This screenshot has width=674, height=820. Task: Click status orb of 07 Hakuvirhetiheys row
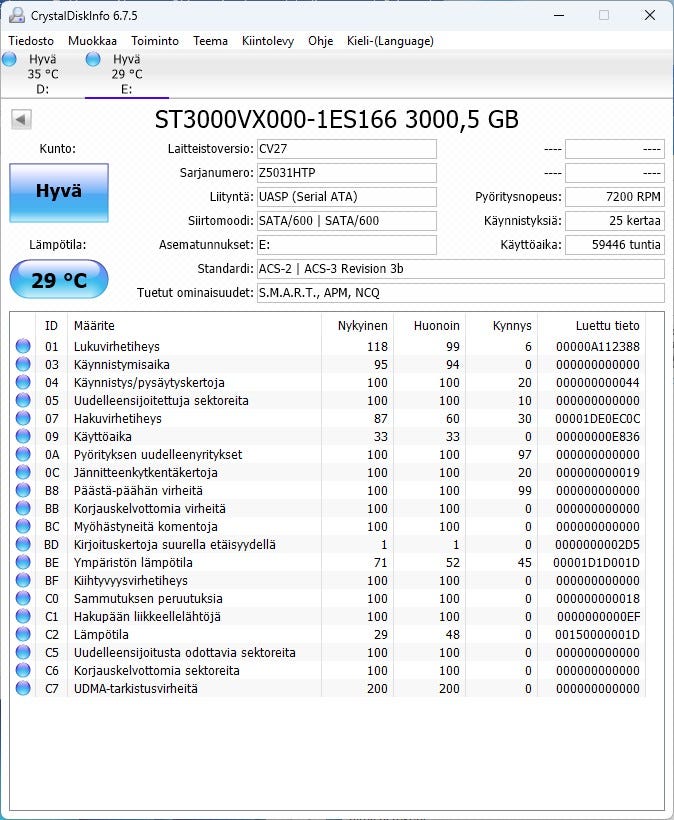23,418
